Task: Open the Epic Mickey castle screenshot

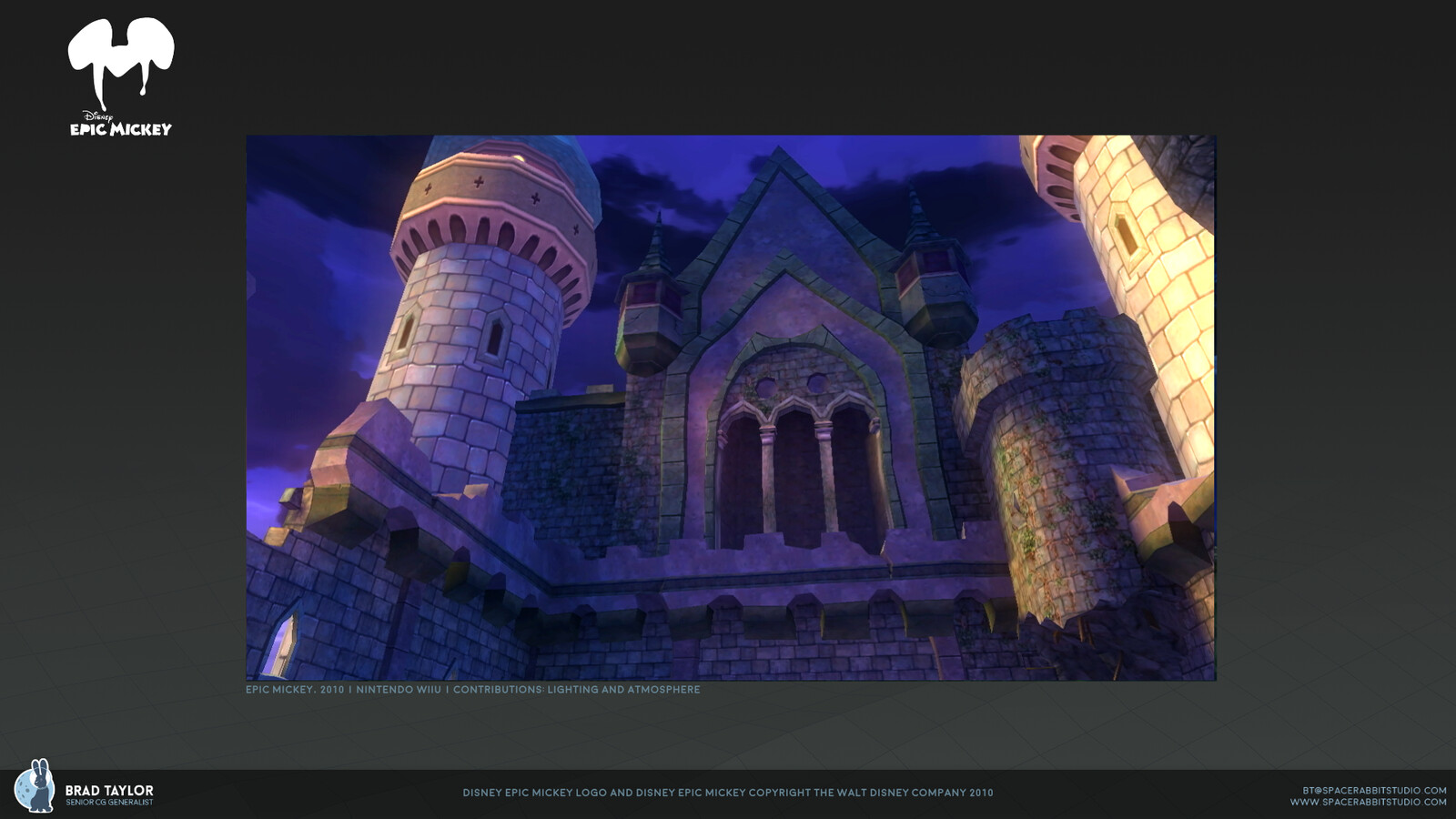Action: coord(731,408)
